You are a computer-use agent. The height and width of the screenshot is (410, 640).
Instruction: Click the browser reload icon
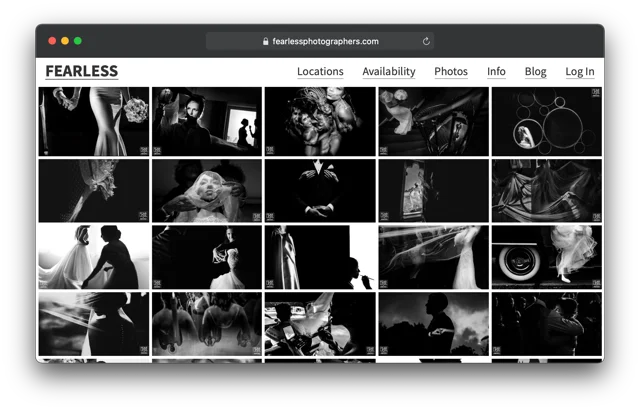coord(426,41)
